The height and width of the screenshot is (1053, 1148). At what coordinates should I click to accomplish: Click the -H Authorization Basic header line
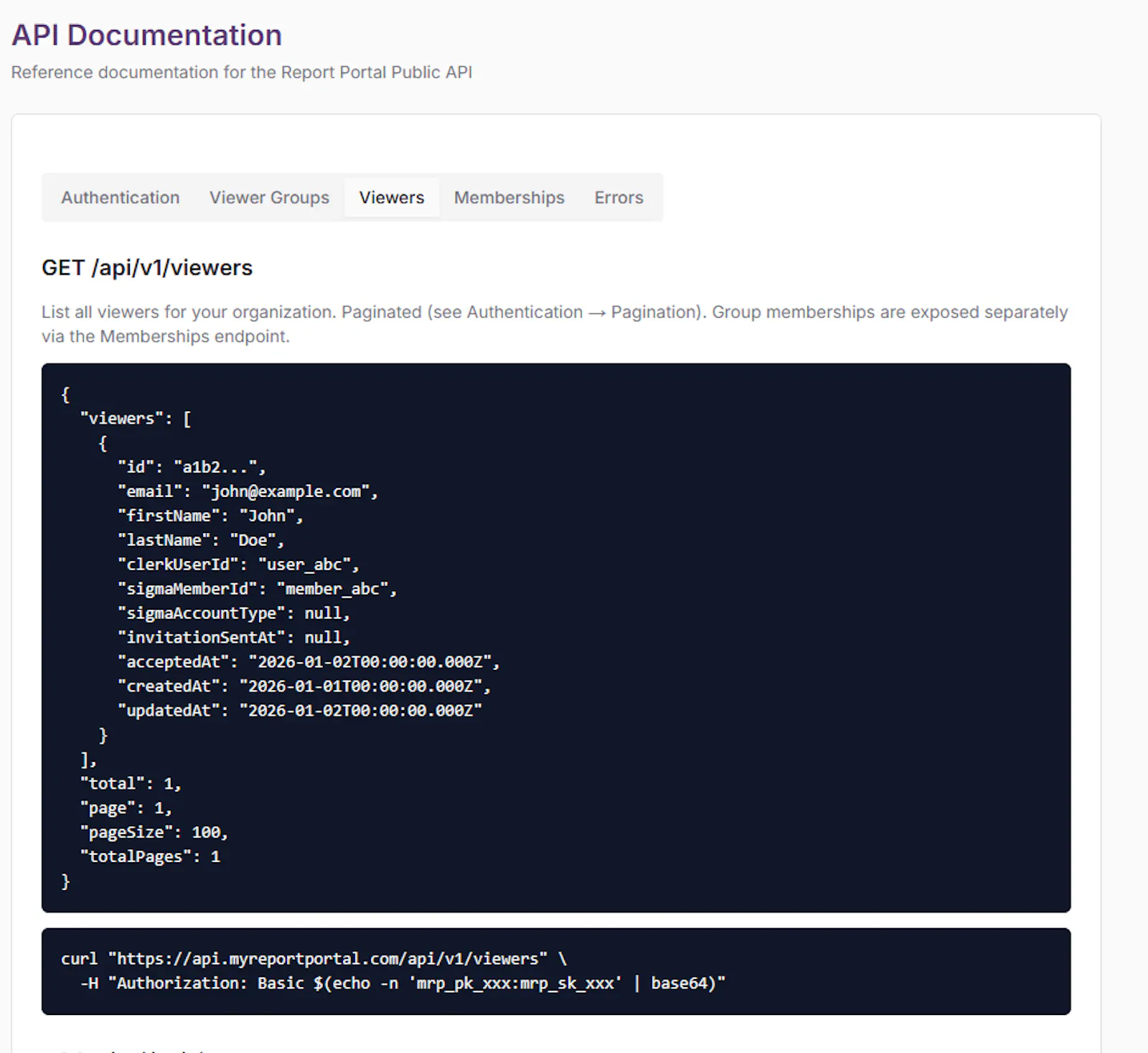click(403, 983)
